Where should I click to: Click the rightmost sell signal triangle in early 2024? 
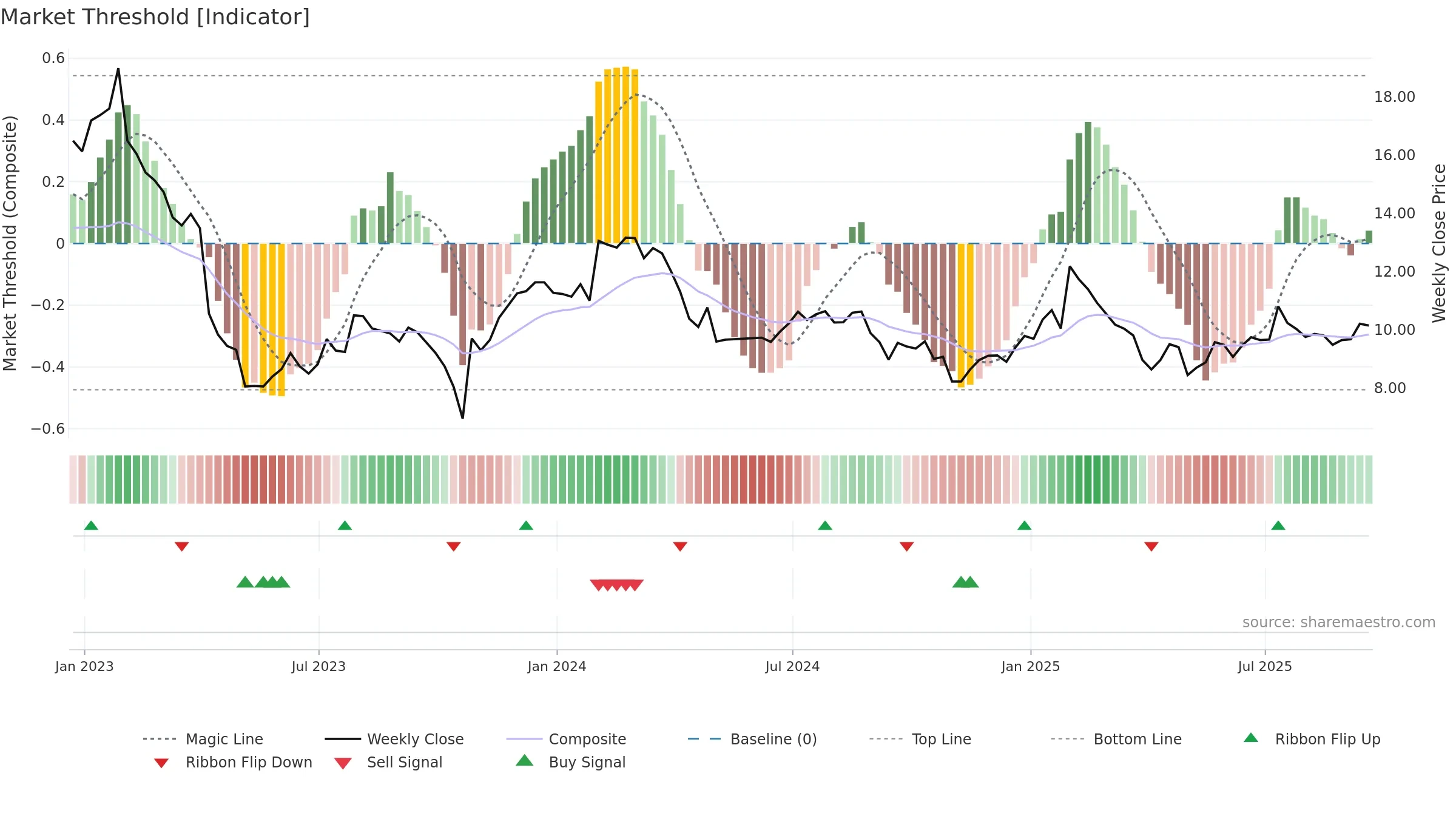click(x=635, y=585)
